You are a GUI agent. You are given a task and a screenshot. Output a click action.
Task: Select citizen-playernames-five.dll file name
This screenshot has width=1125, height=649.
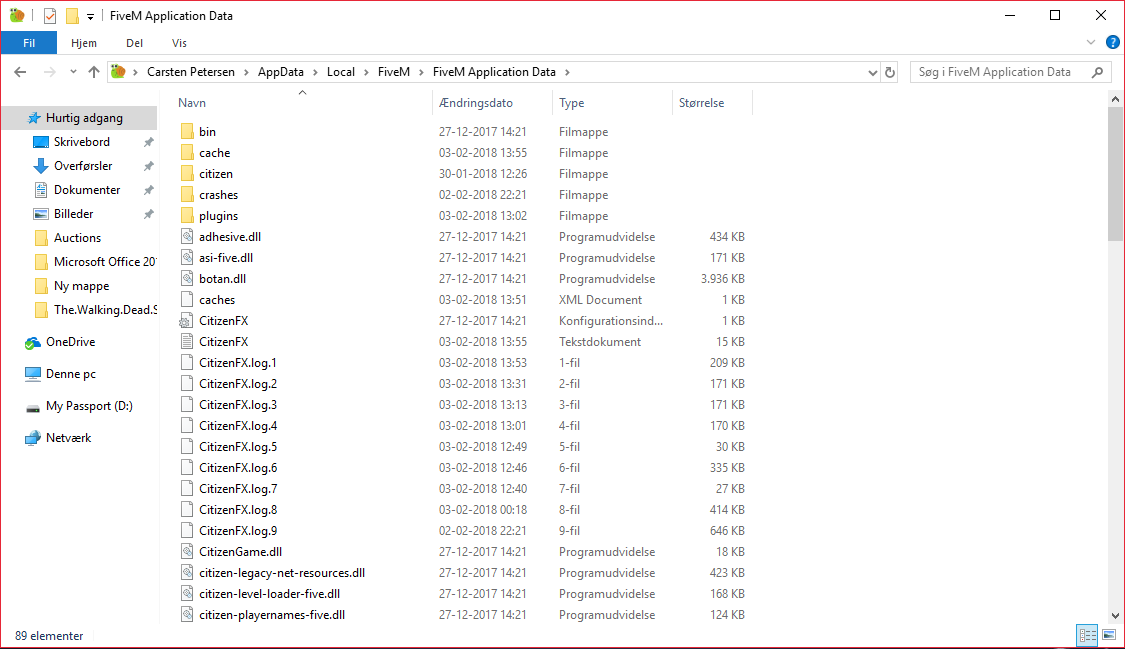click(x=272, y=615)
